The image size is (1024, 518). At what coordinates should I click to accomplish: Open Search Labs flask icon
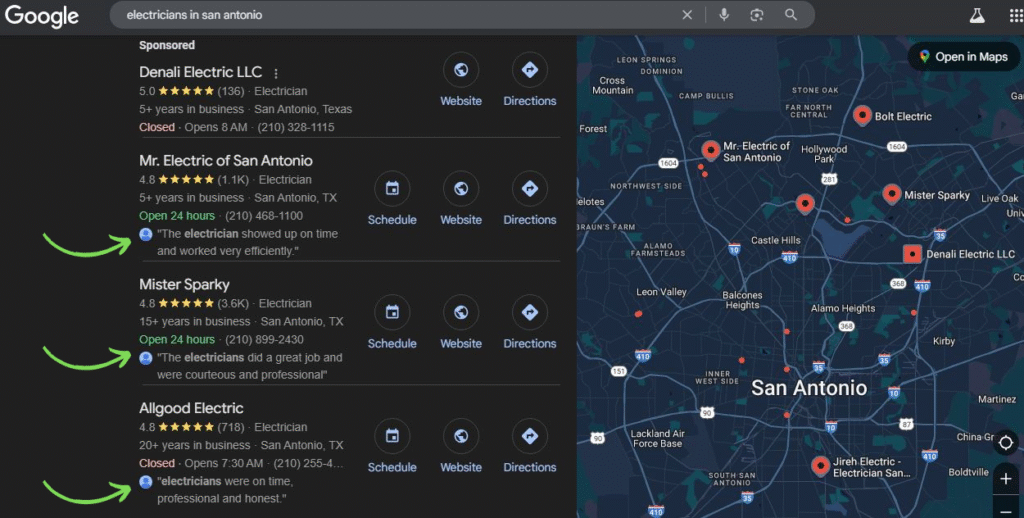tap(977, 16)
